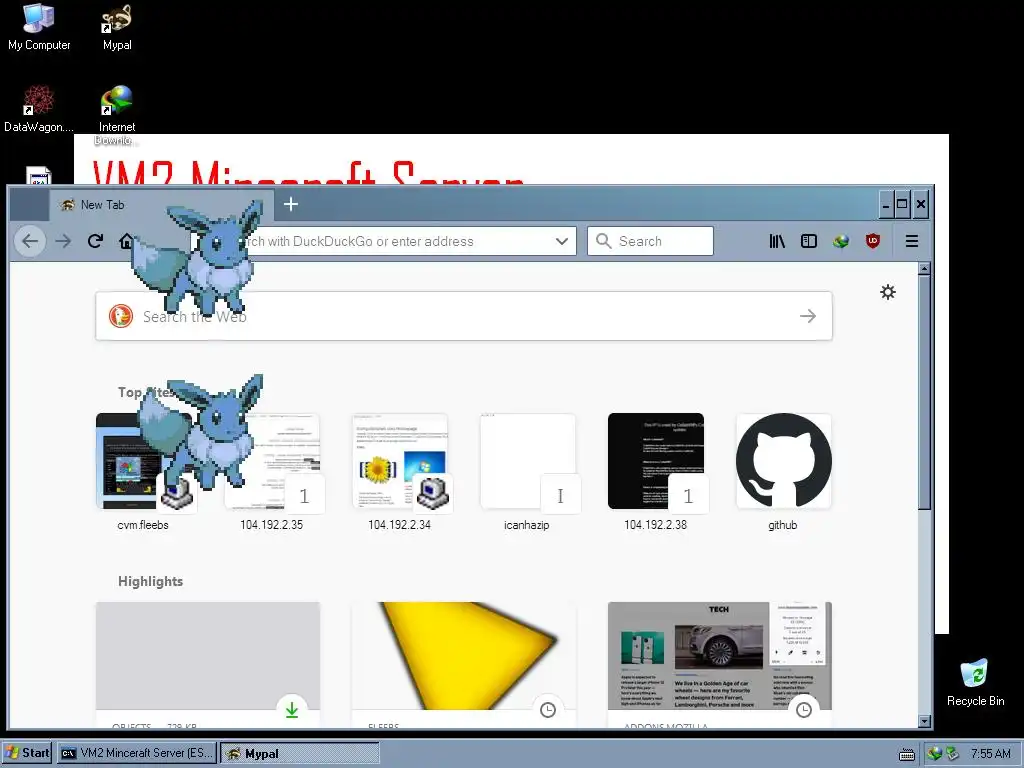Expand the address bar history dropdown
Image resolution: width=1024 pixels, height=768 pixels.
point(562,241)
